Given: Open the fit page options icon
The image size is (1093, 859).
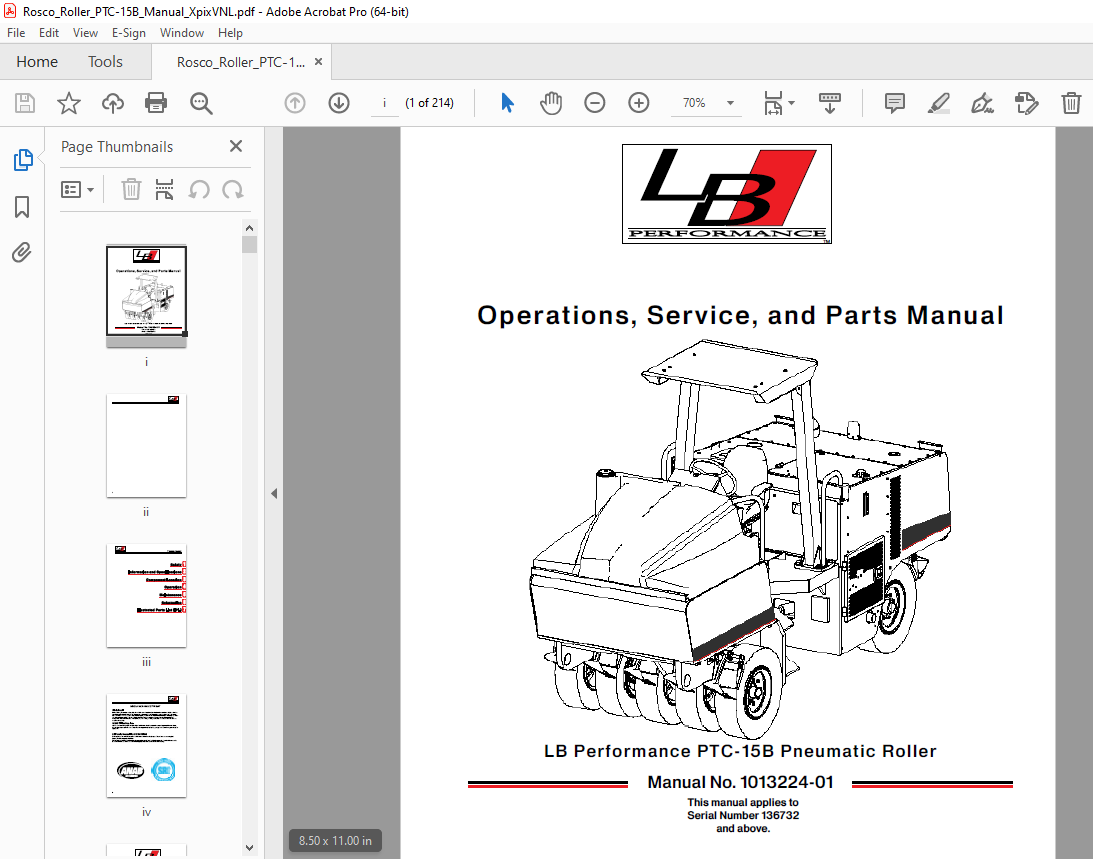Looking at the screenshot, I should point(773,103).
